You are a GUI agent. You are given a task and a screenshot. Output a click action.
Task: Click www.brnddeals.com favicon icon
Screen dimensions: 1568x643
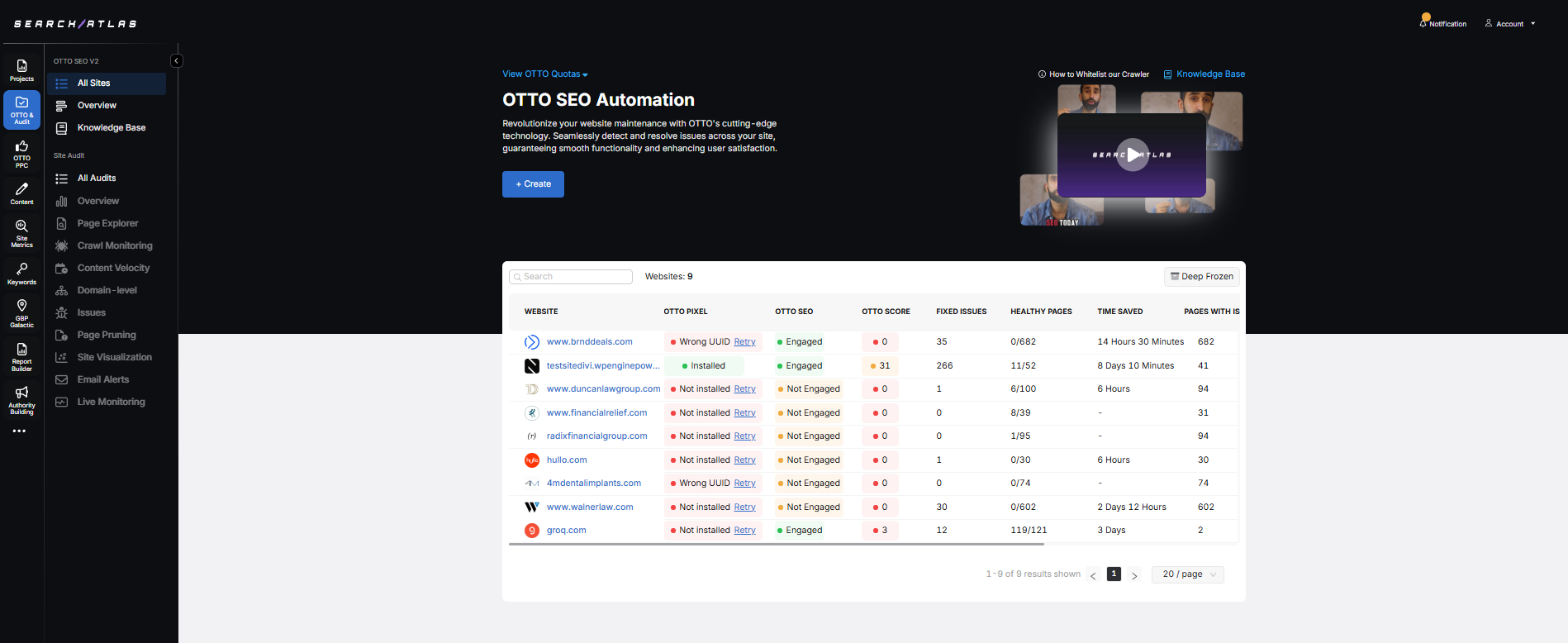click(532, 342)
